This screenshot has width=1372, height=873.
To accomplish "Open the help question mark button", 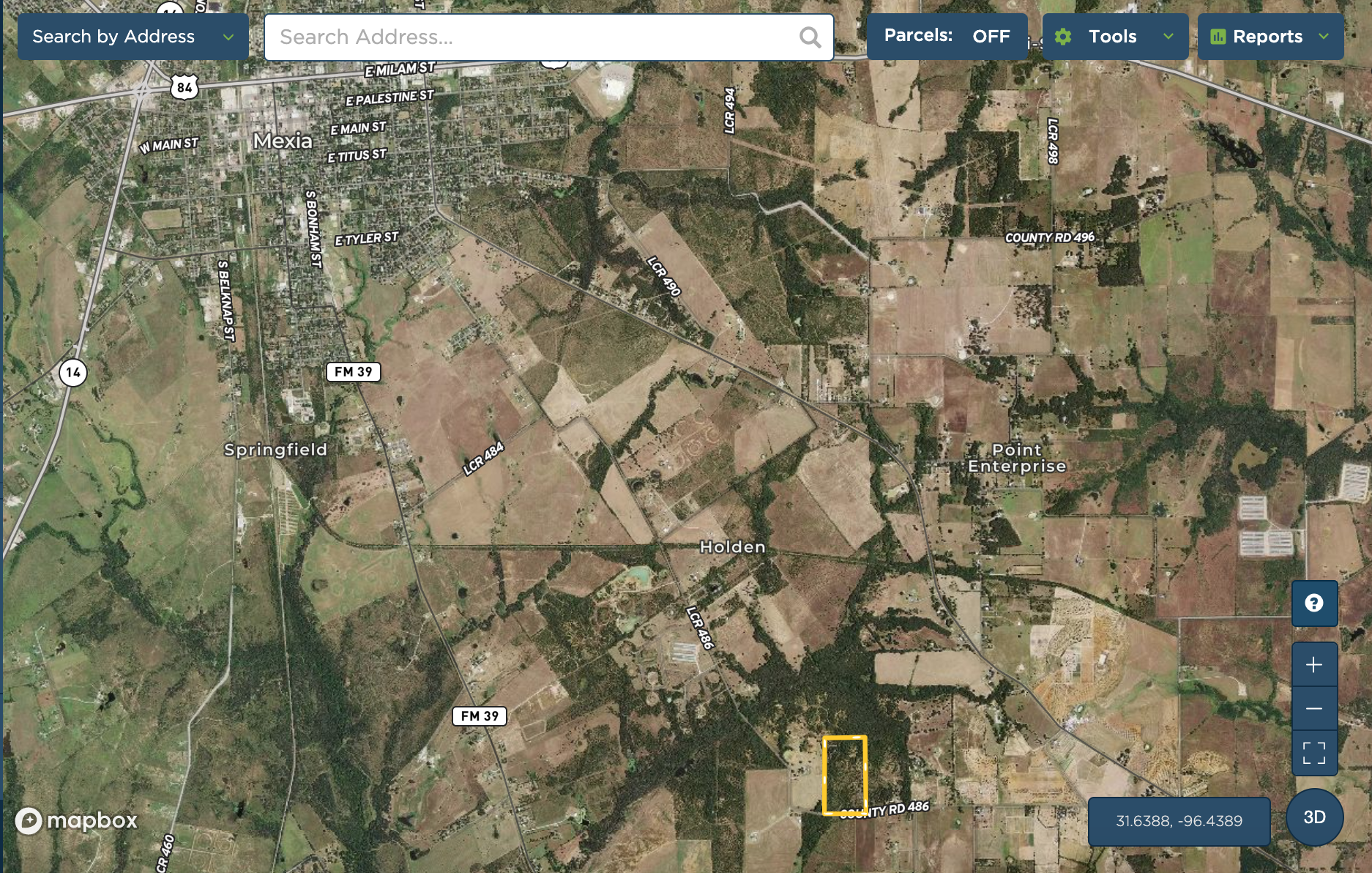I will click(x=1314, y=603).
